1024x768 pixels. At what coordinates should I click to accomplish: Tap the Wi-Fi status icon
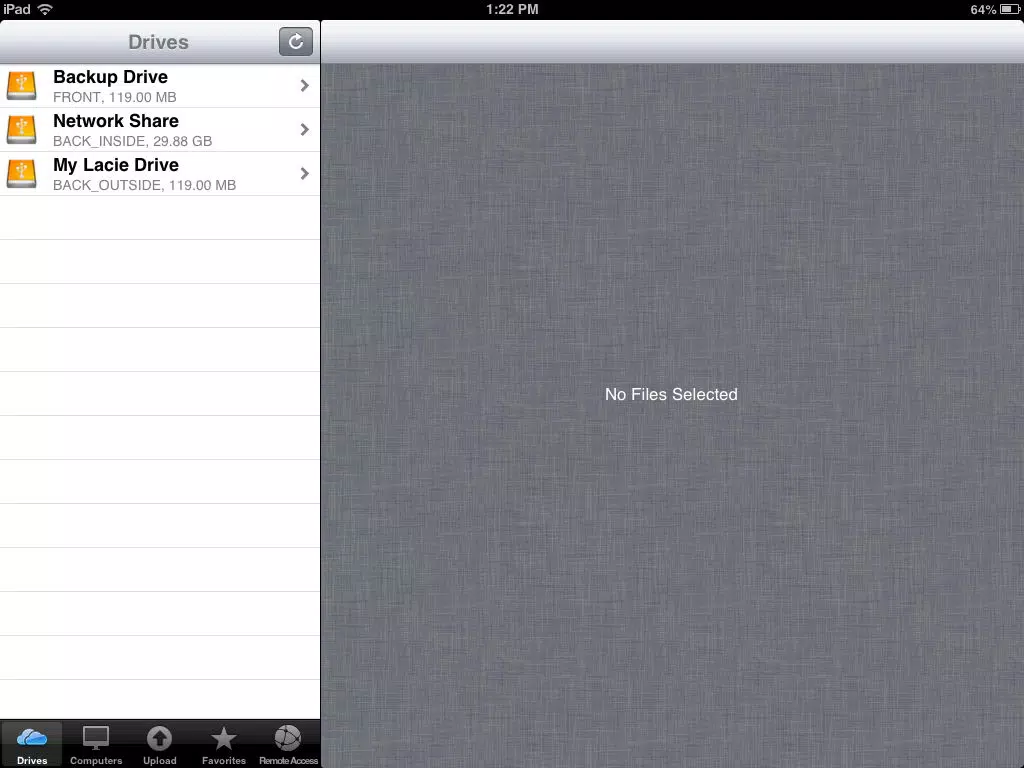pyautogui.click(x=45, y=9)
